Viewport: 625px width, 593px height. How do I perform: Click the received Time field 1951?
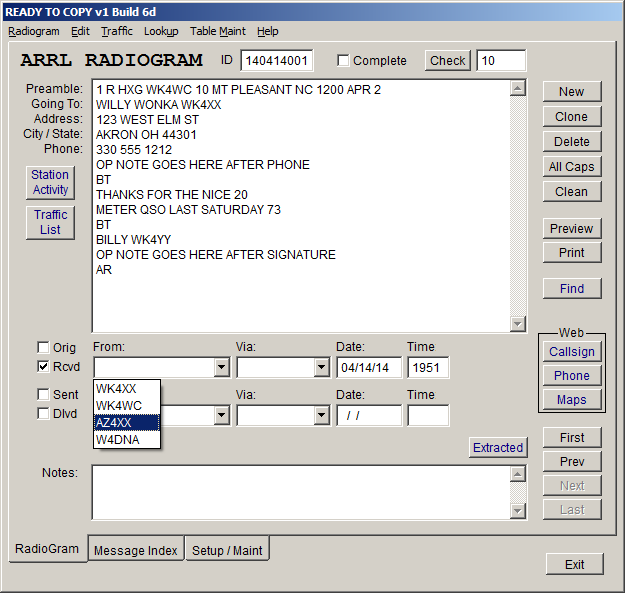(x=428, y=367)
